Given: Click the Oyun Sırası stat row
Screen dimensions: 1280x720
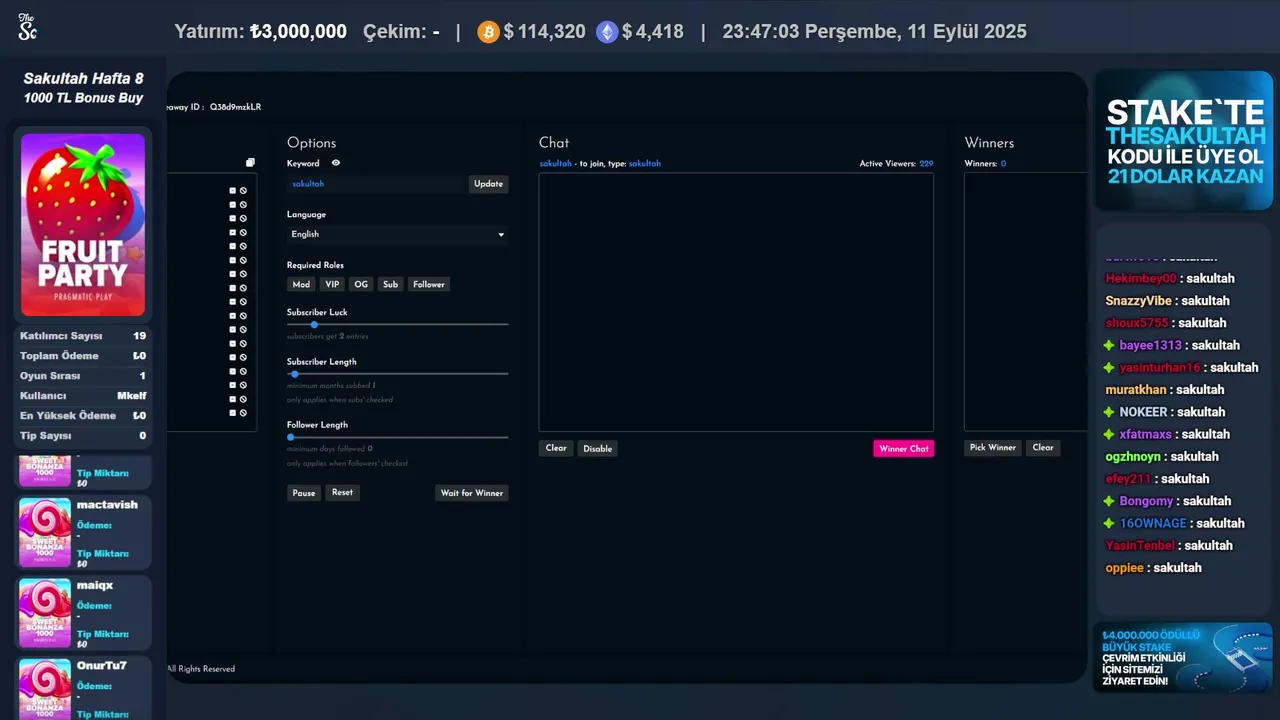Looking at the screenshot, I should click(83, 376).
